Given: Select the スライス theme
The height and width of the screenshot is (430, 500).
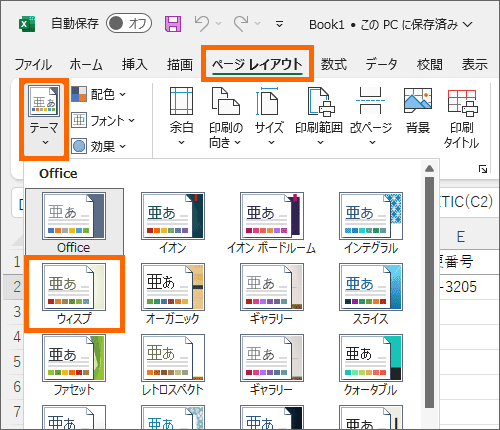Looking at the screenshot, I should (371, 294).
